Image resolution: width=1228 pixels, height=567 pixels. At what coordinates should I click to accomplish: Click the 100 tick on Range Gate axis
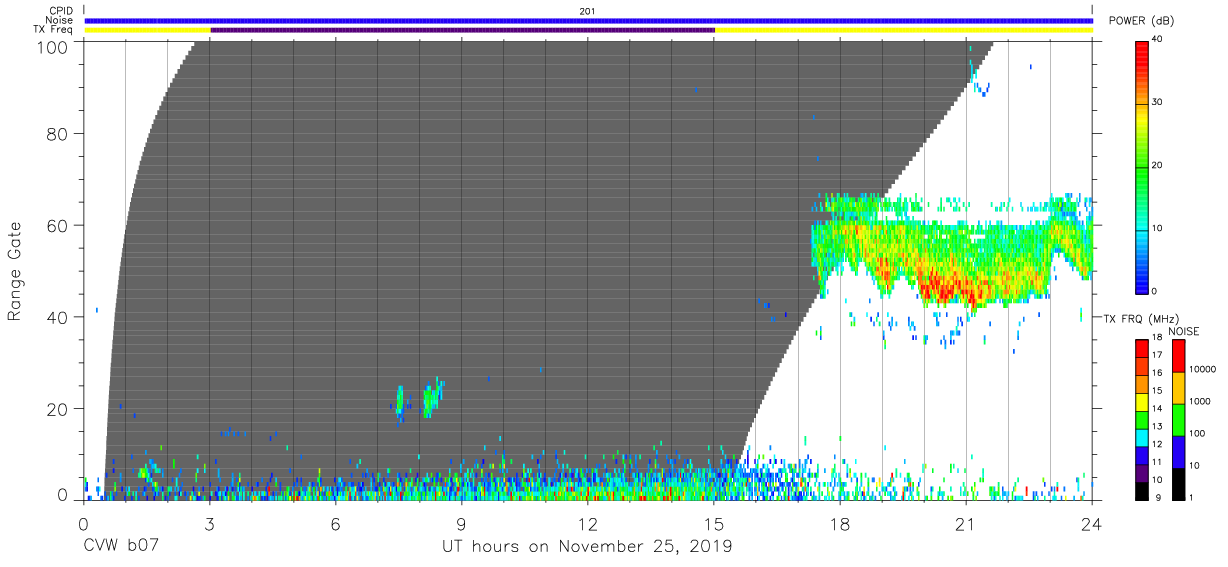click(x=53, y=47)
